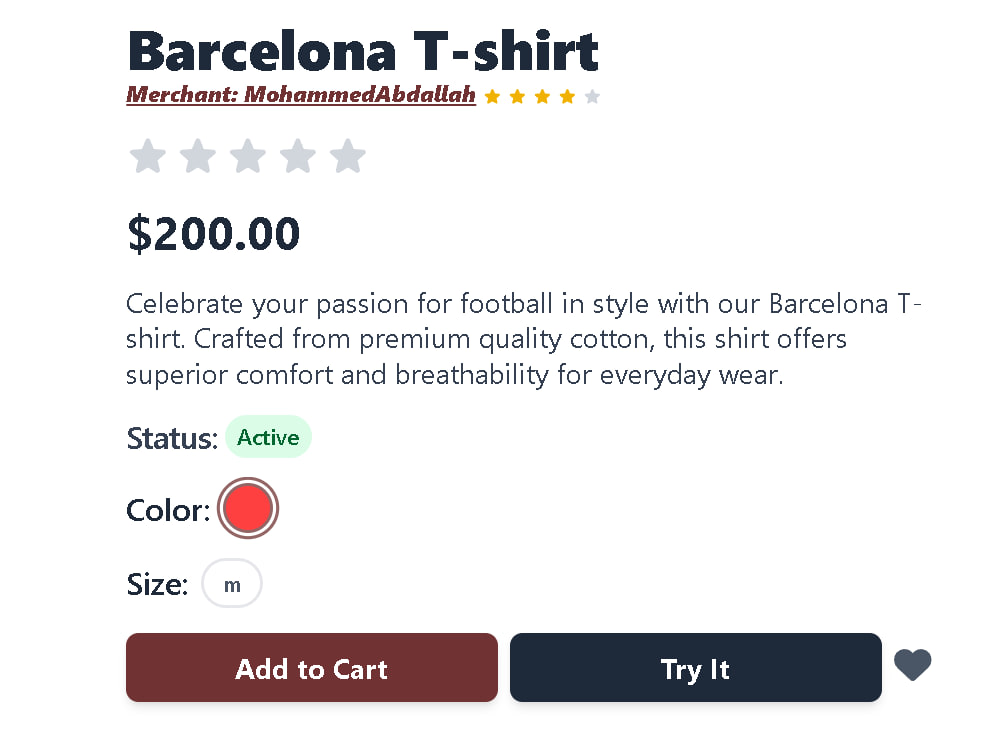Choose size m option
This screenshot has height=750, width=1000.
click(x=232, y=584)
